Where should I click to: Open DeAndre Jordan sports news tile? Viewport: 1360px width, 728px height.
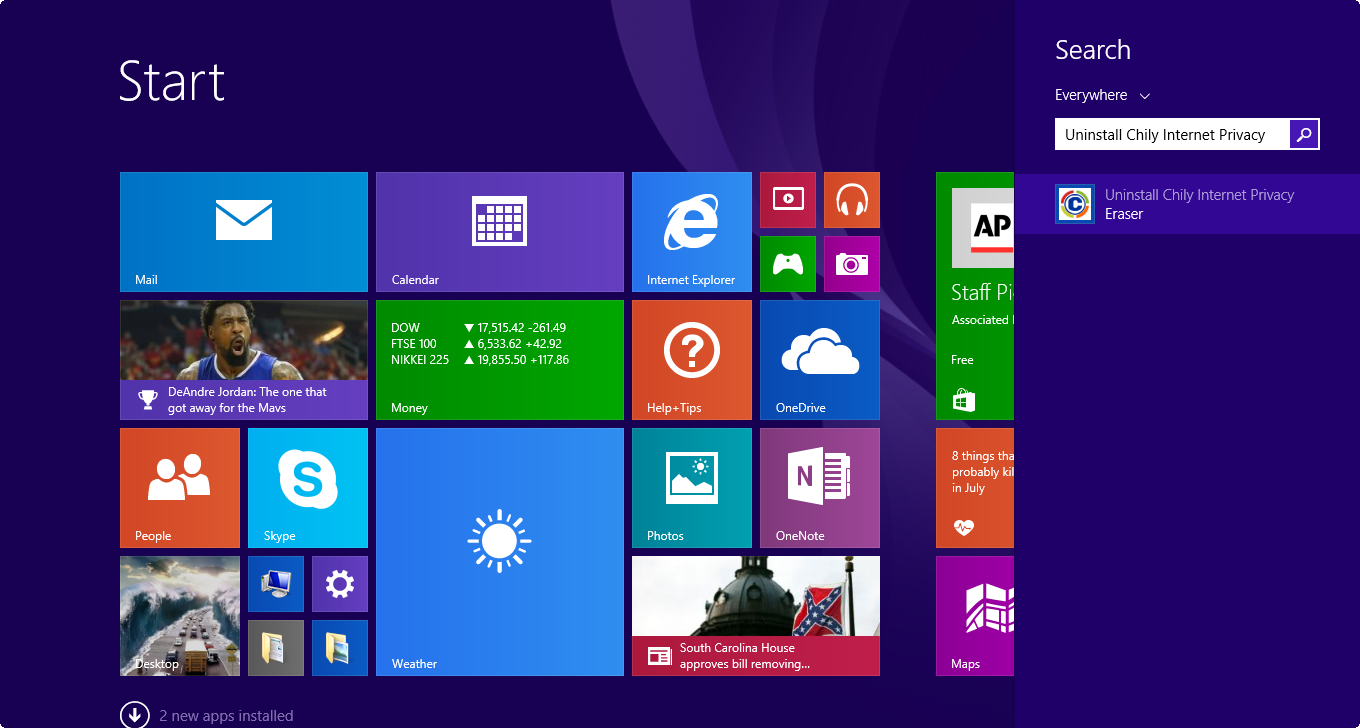click(x=244, y=360)
